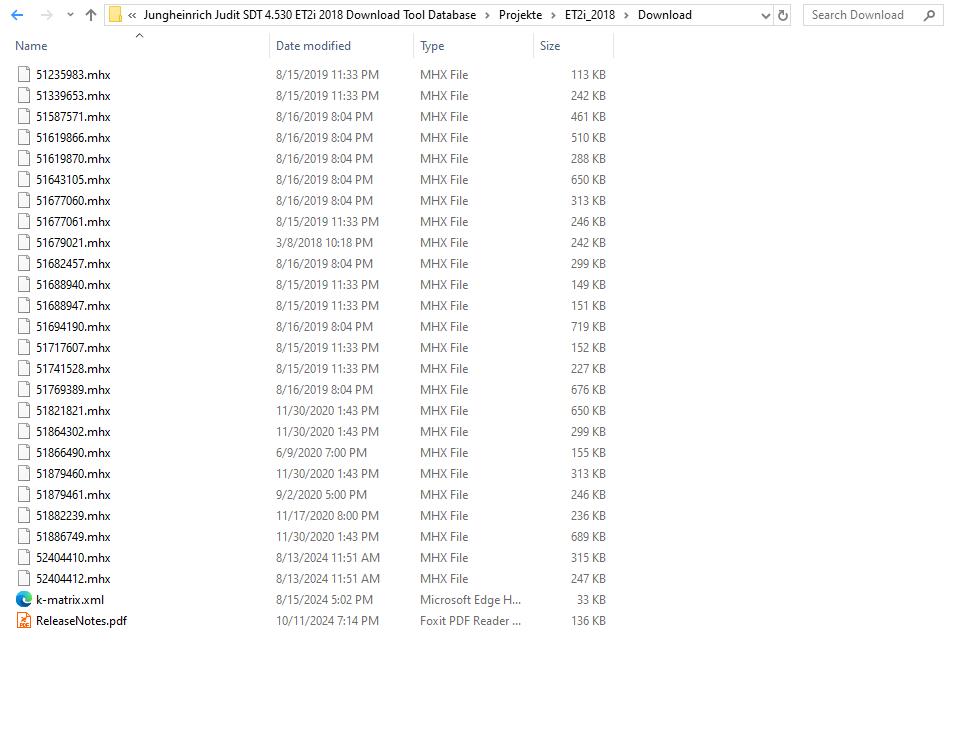Expand chevron after ET2i_2018 breadcrumb

click(626, 15)
